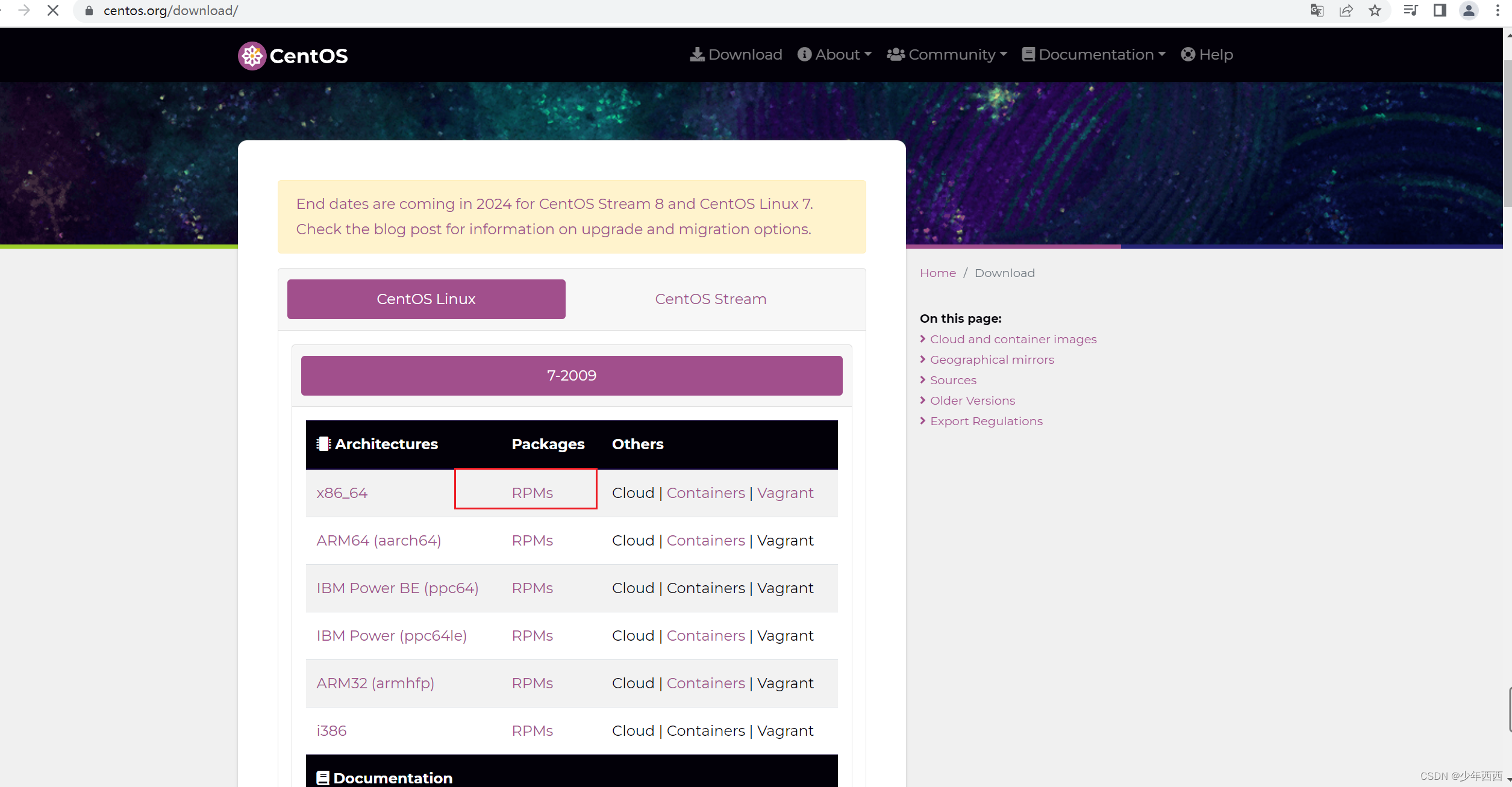Click the stop loading X button

point(53,10)
